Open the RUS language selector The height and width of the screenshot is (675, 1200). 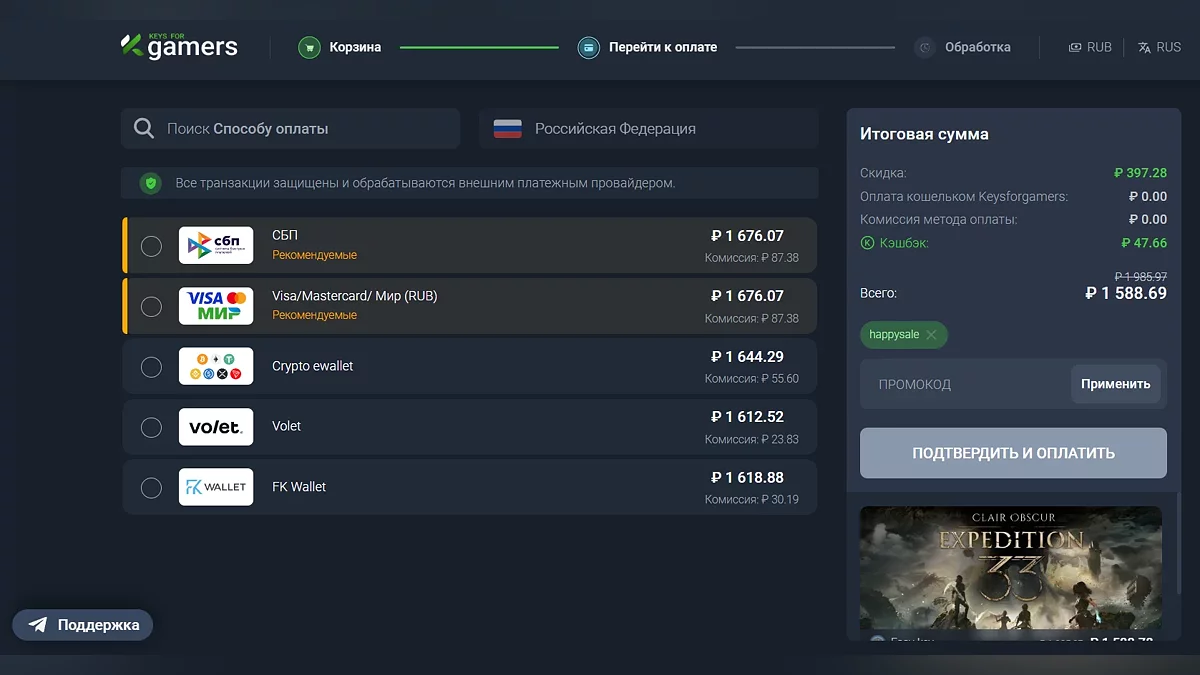tap(1159, 47)
